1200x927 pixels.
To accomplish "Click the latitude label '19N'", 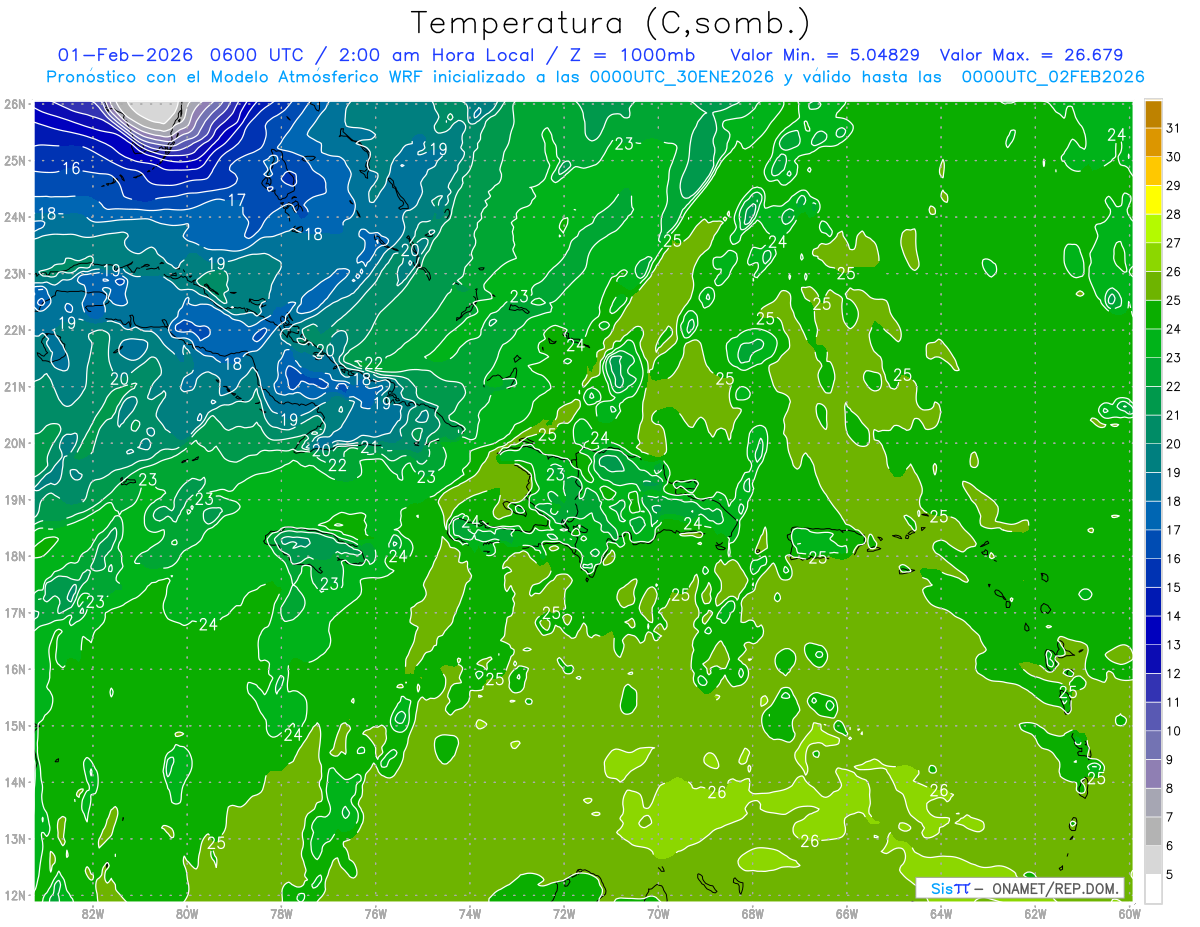I will [x=14, y=499].
